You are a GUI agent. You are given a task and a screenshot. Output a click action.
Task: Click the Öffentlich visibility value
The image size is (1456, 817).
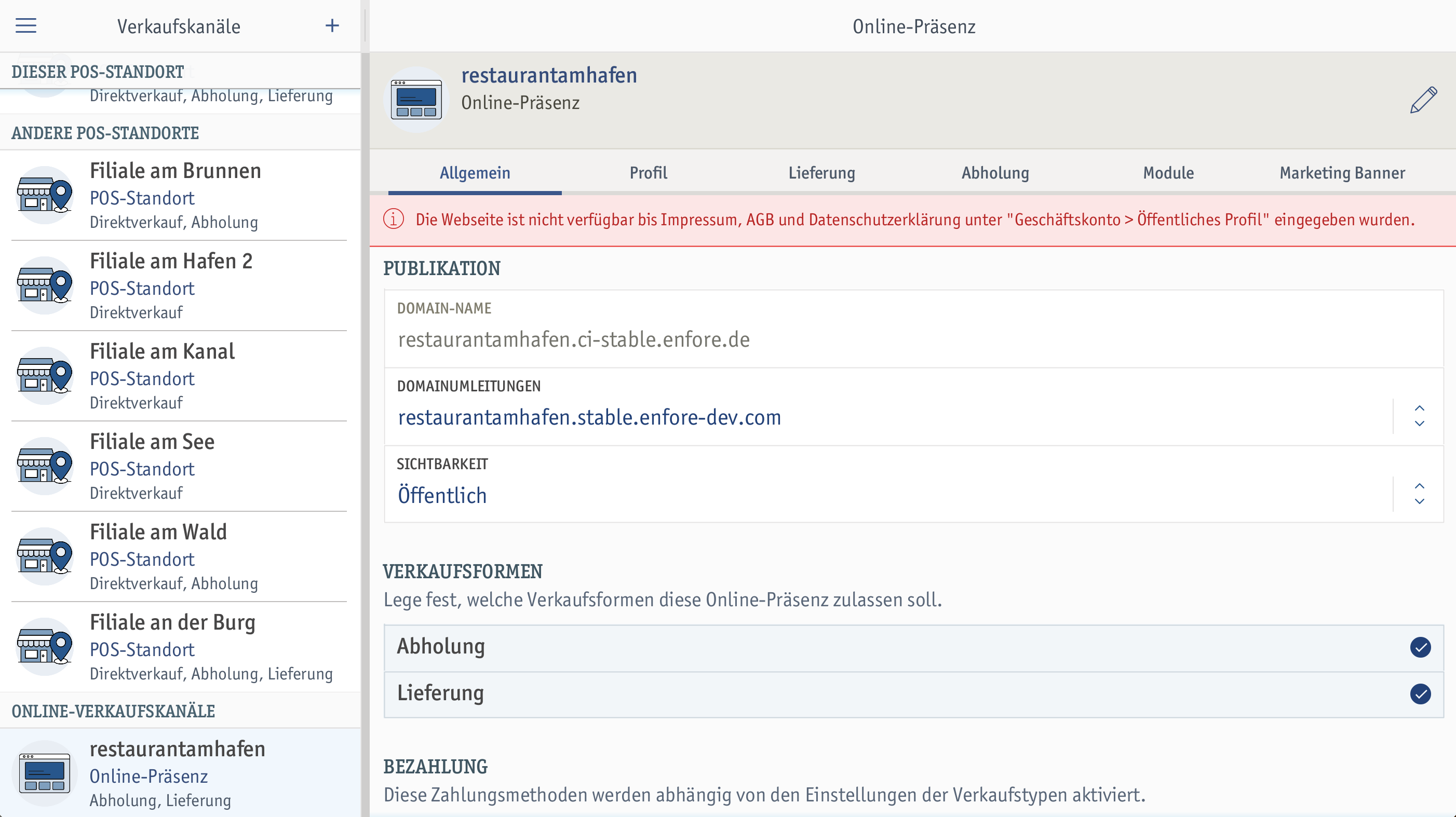click(442, 496)
